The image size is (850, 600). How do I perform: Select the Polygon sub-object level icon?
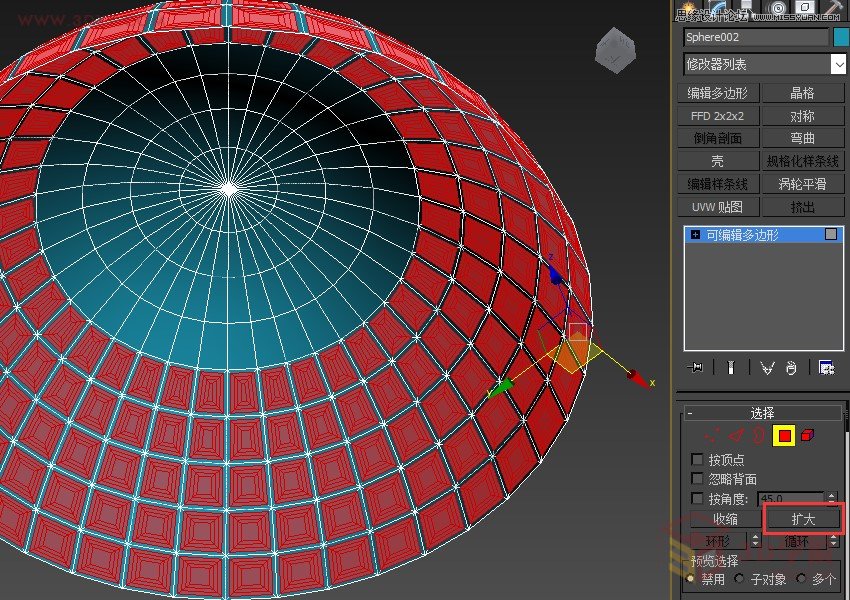pos(784,436)
